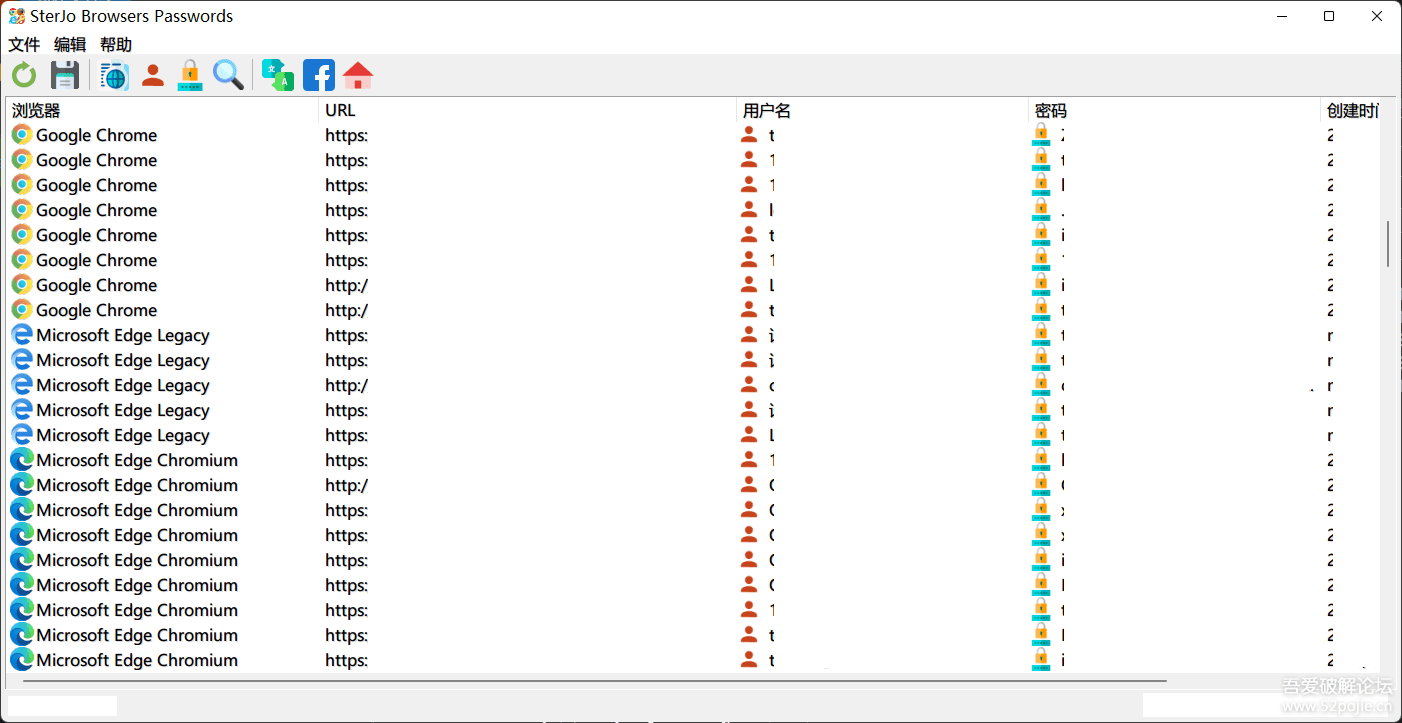The width and height of the screenshot is (1402, 723).
Task: Open search with the magnifying glass icon
Action: click(x=228, y=75)
